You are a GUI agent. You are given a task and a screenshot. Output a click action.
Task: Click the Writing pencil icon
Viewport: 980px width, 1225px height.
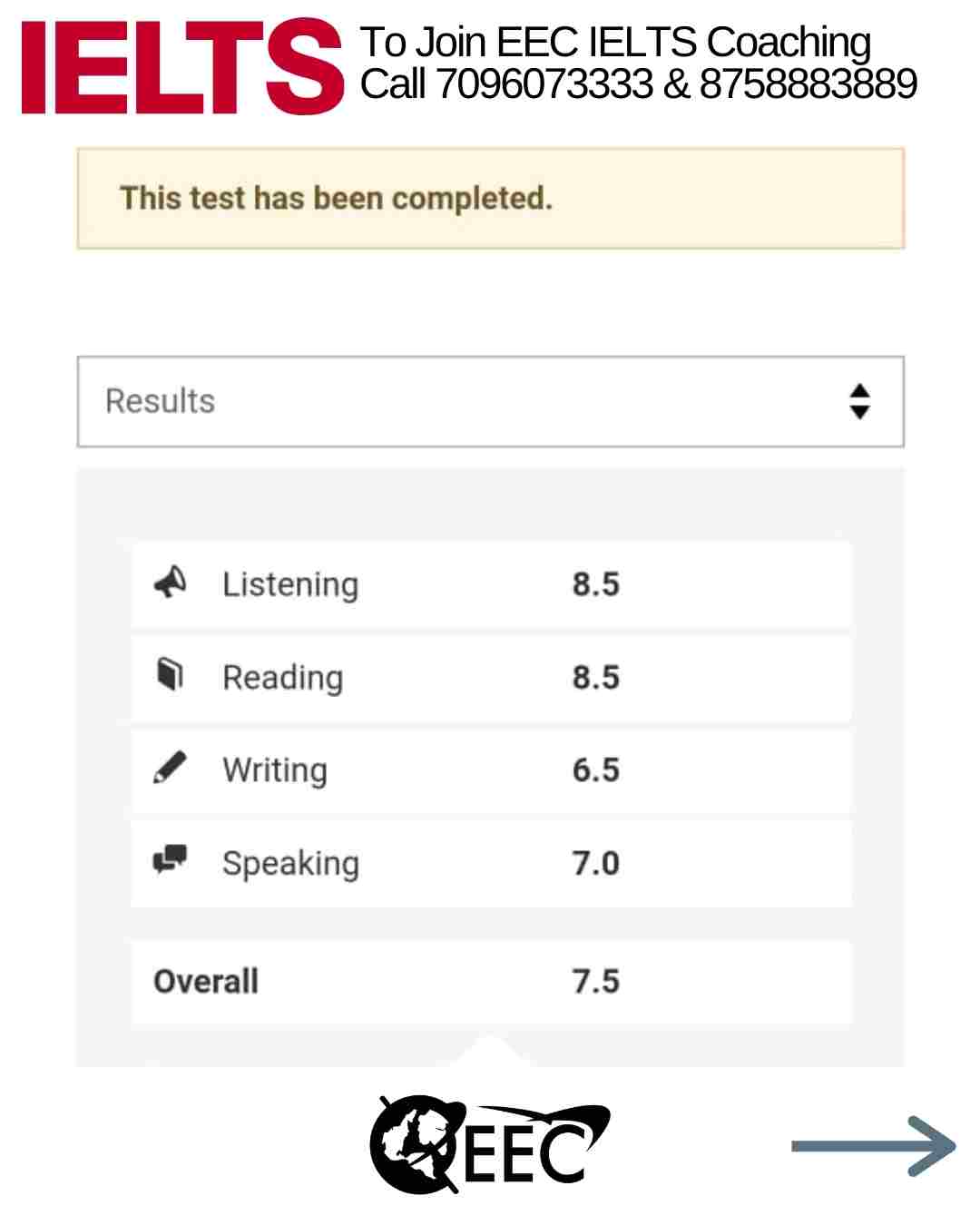[170, 768]
